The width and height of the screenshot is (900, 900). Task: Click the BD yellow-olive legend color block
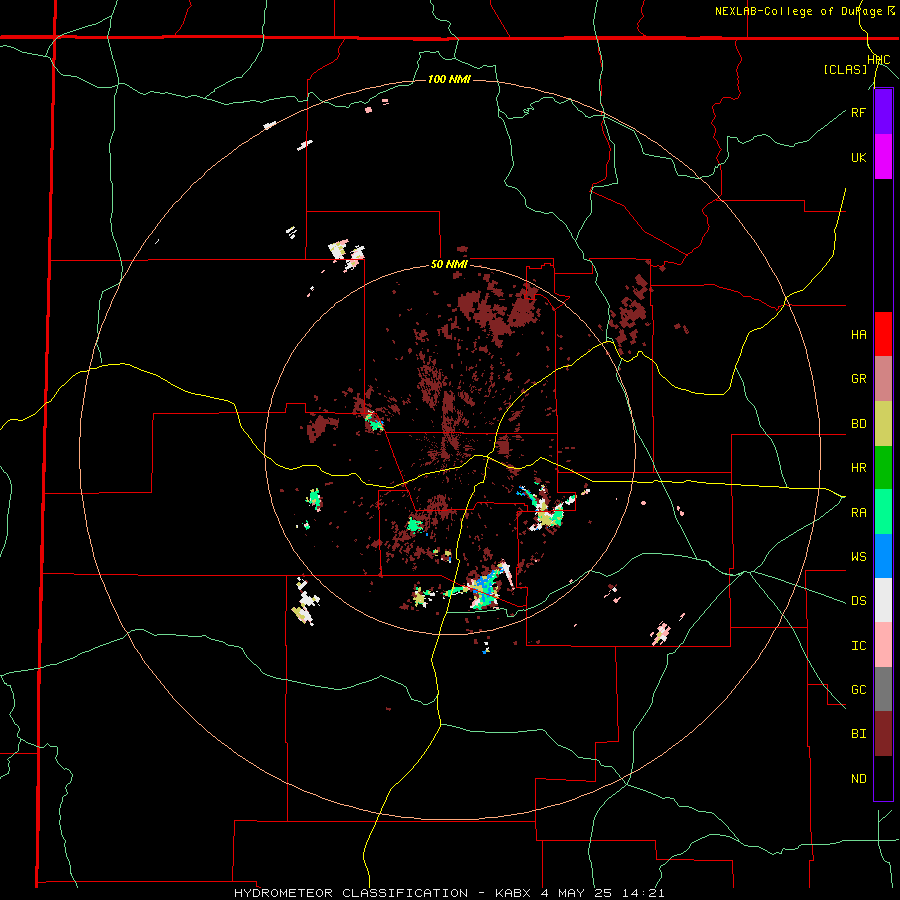point(883,424)
